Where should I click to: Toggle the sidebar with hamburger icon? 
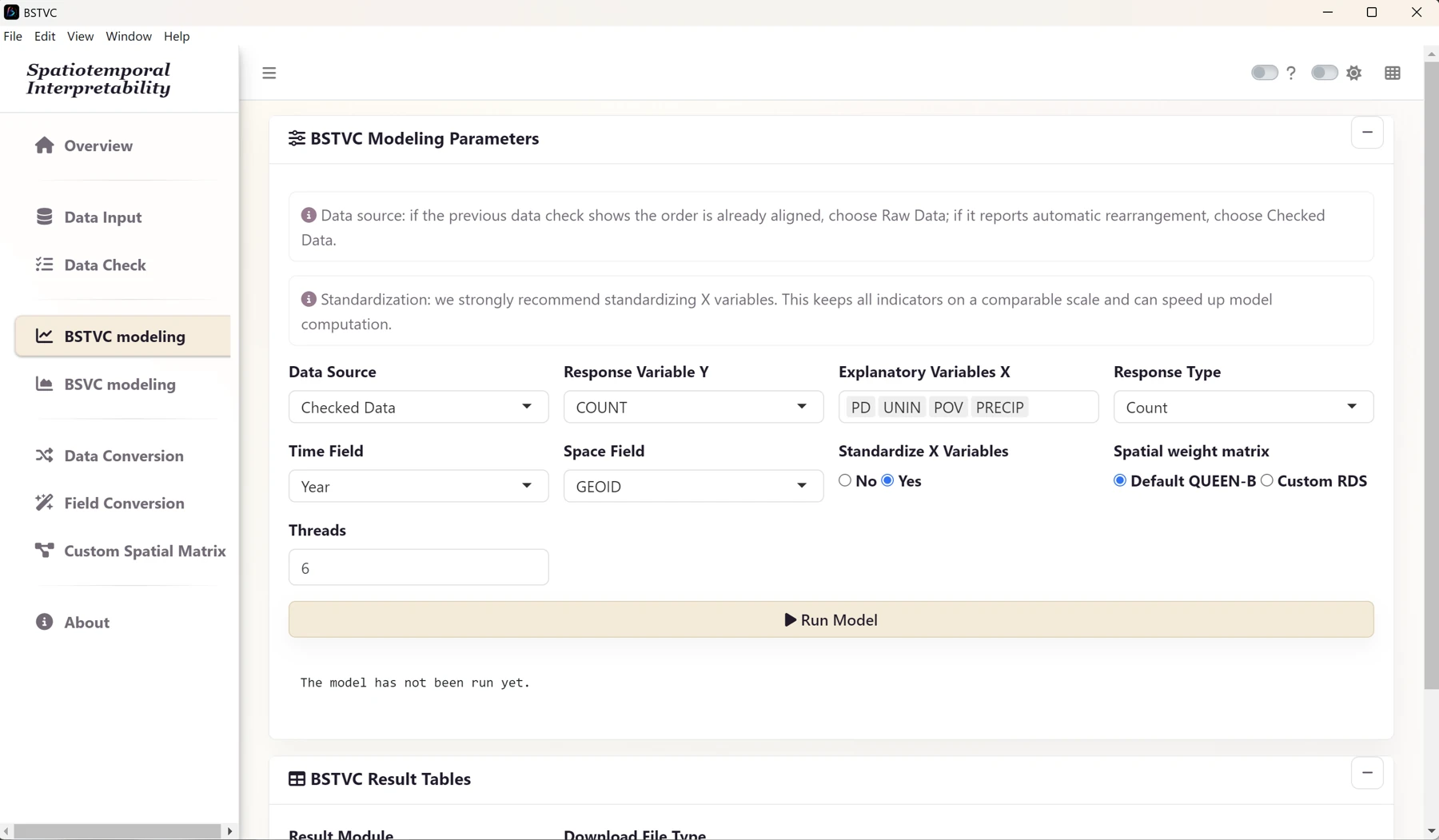coord(269,73)
